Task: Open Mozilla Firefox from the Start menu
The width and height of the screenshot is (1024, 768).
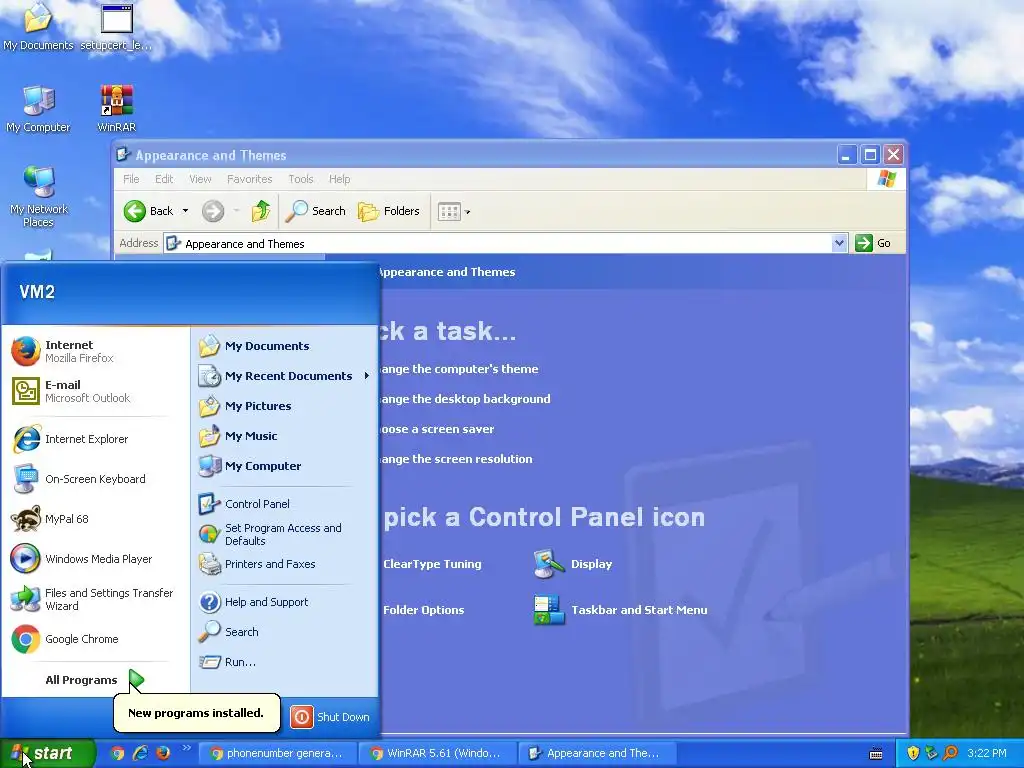Action: (x=95, y=351)
